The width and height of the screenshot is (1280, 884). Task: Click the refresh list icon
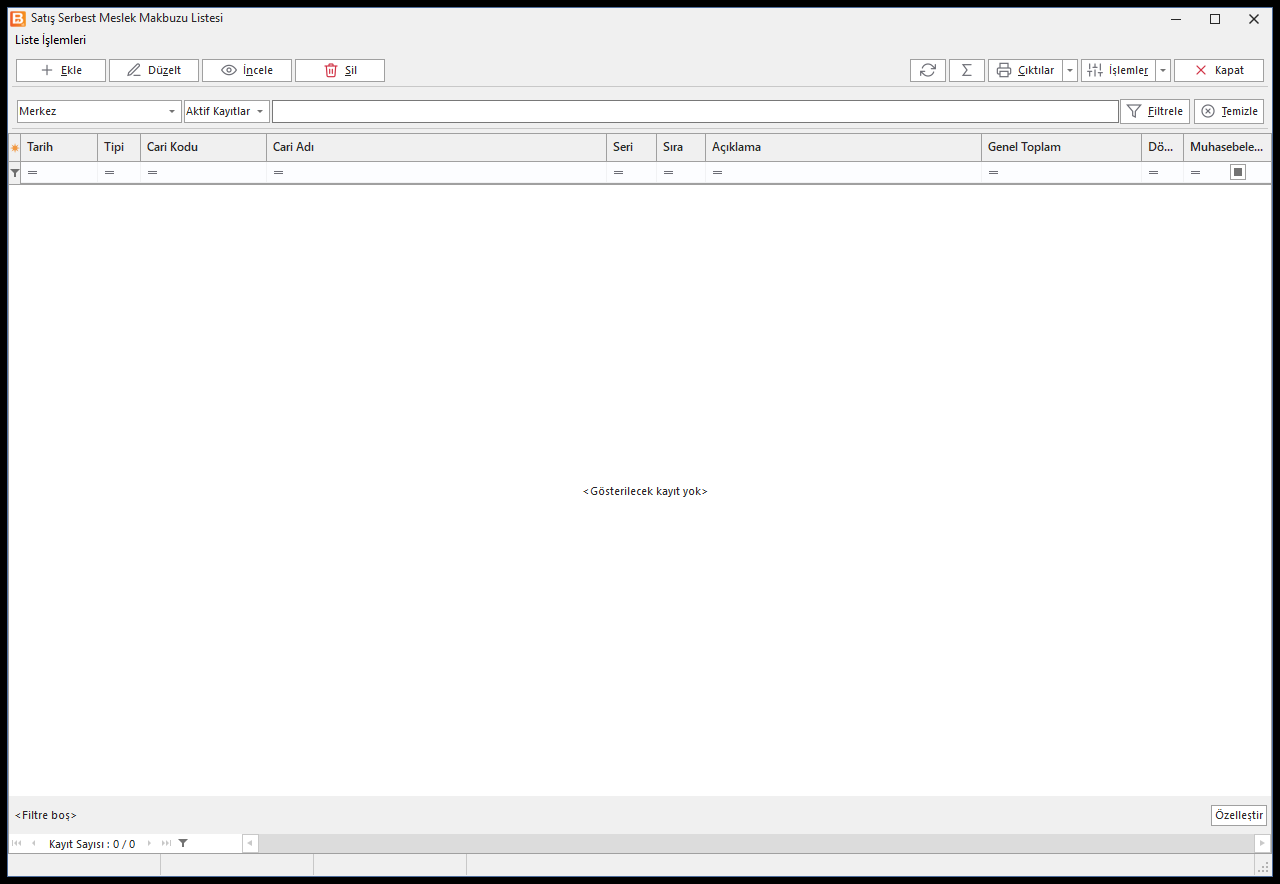927,70
